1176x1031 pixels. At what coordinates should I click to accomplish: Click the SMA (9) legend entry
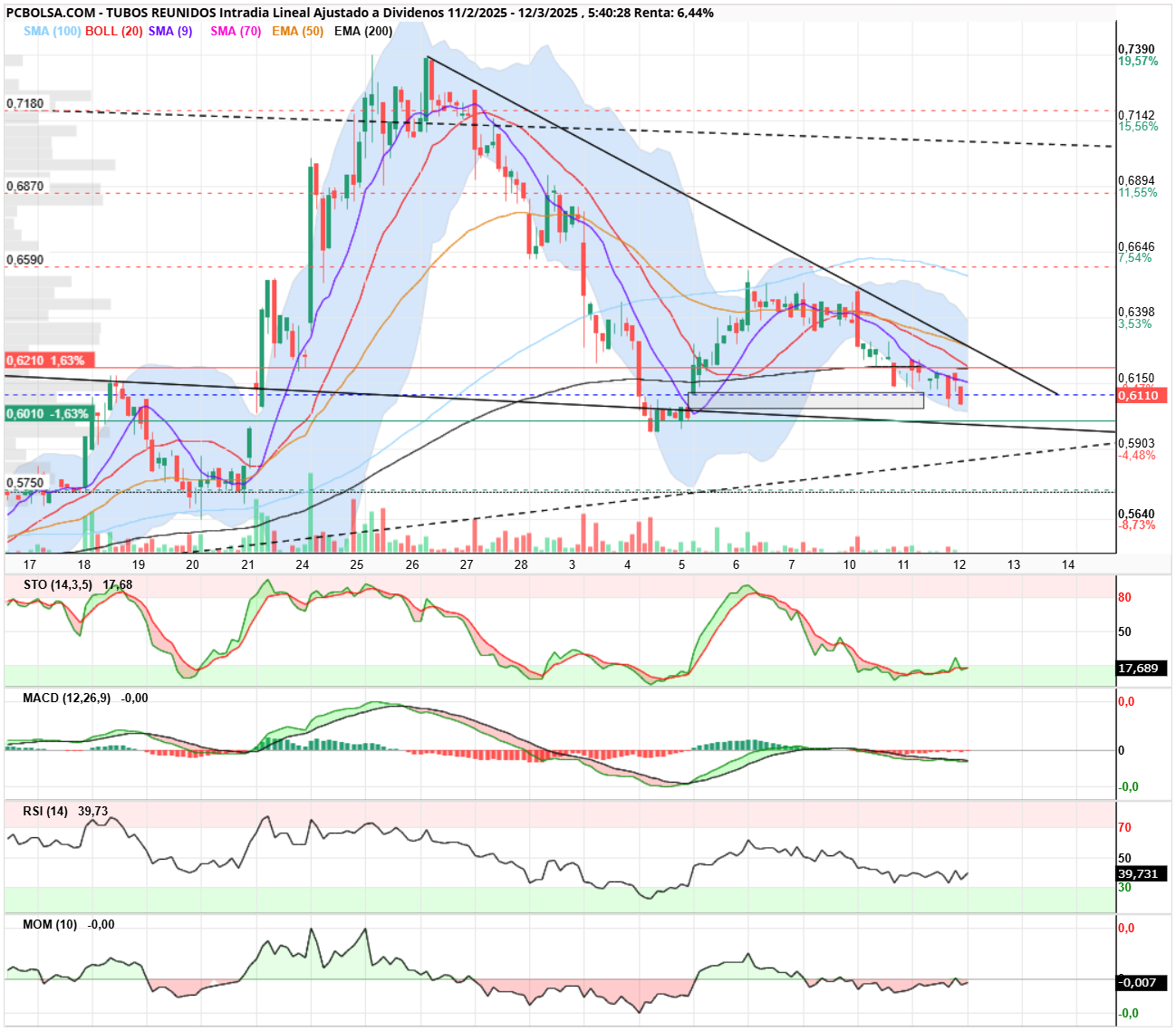point(170,31)
